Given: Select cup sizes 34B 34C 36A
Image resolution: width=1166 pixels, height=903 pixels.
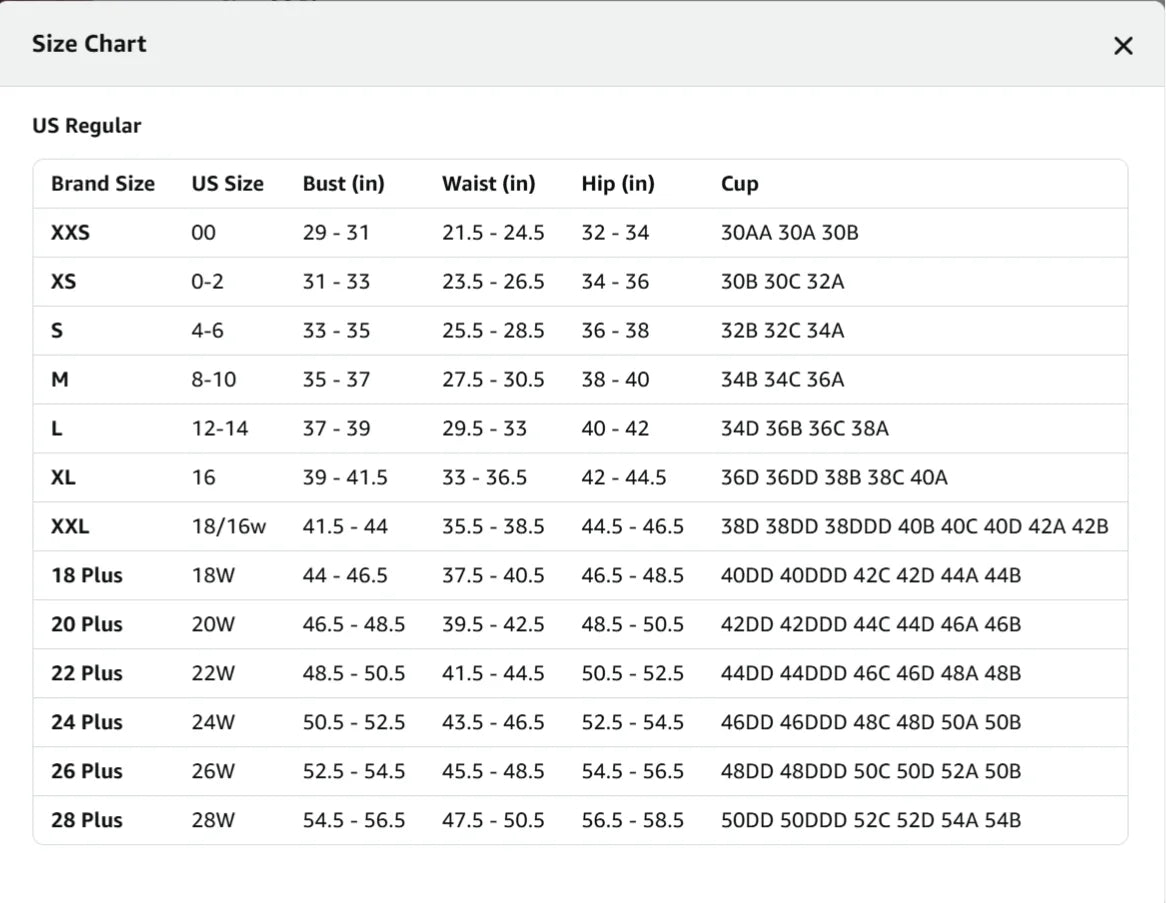Looking at the screenshot, I should coord(782,380).
